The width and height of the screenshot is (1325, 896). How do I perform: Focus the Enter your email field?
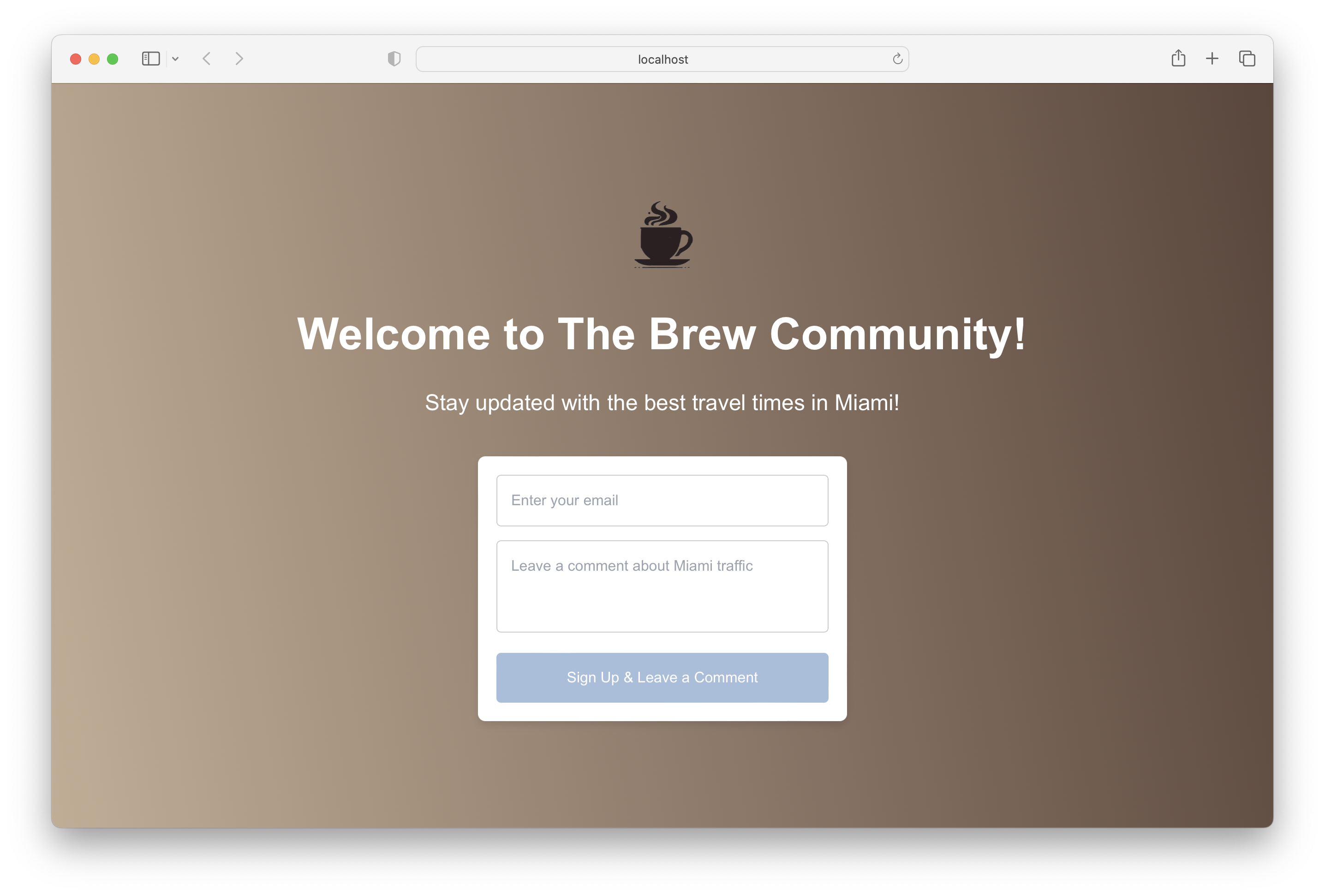point(662,500)
